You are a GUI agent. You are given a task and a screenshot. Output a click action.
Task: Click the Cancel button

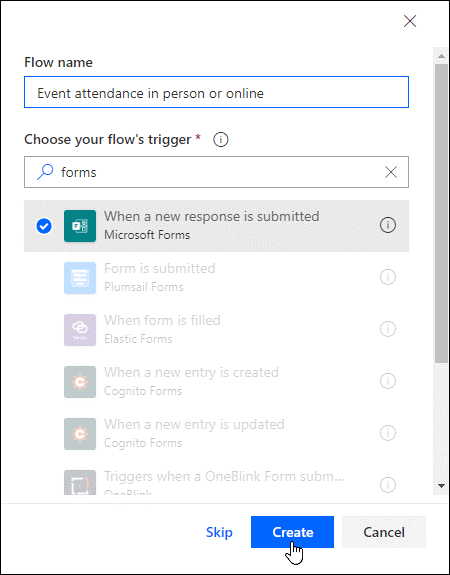click(x=384, y=532)
